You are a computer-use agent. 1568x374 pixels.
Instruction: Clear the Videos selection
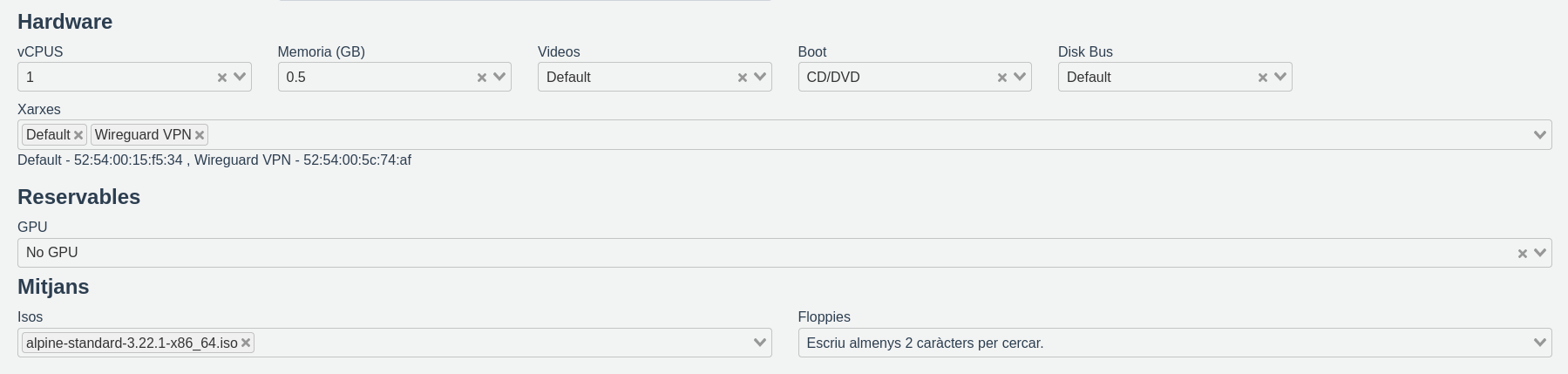[743, 78]
